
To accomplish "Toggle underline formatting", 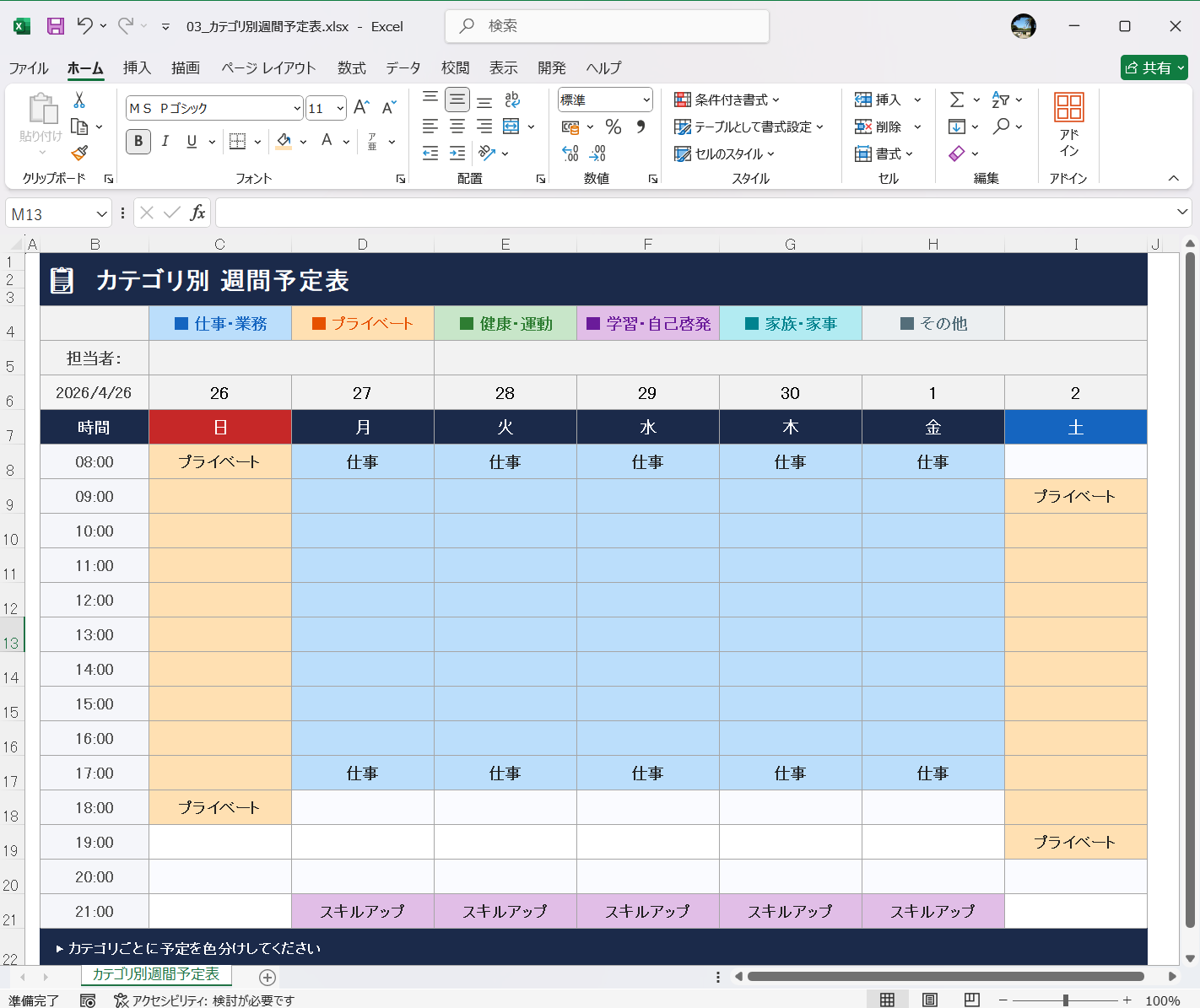I will [192, 141].
